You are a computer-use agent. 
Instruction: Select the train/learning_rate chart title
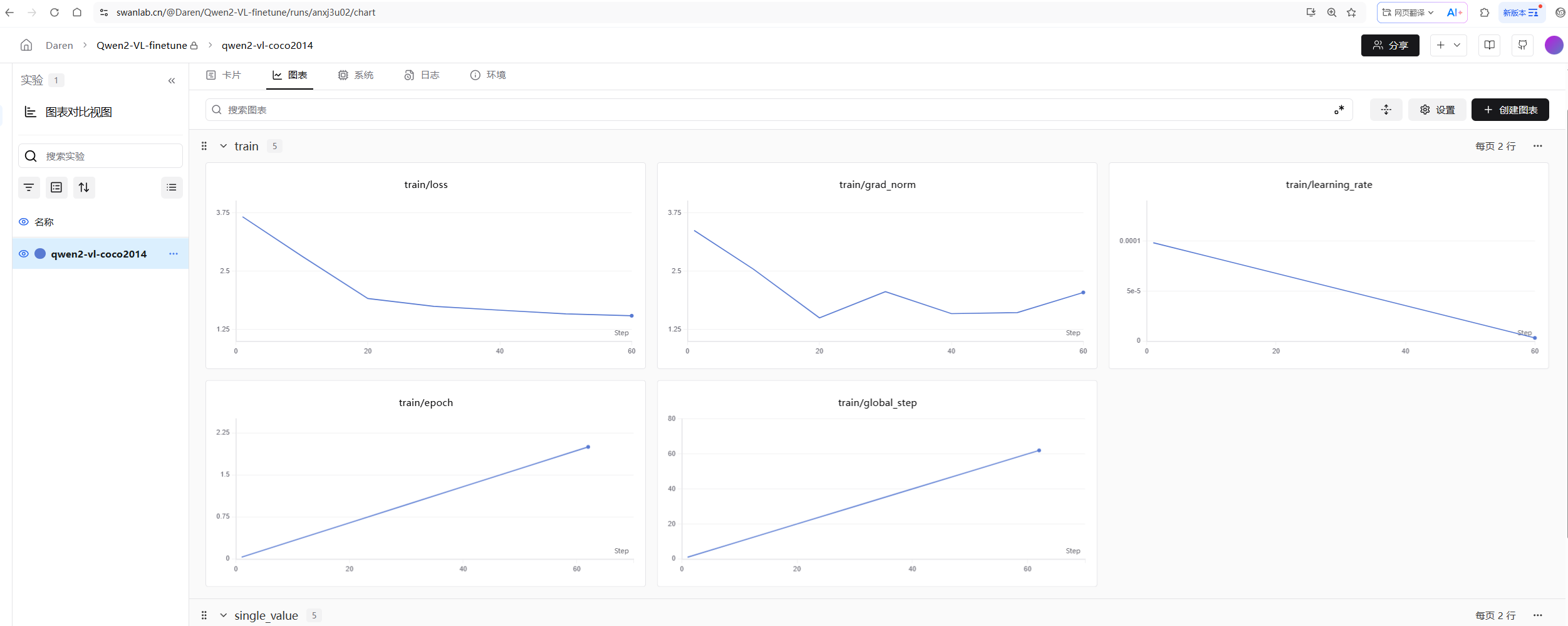pos(1329,185)
